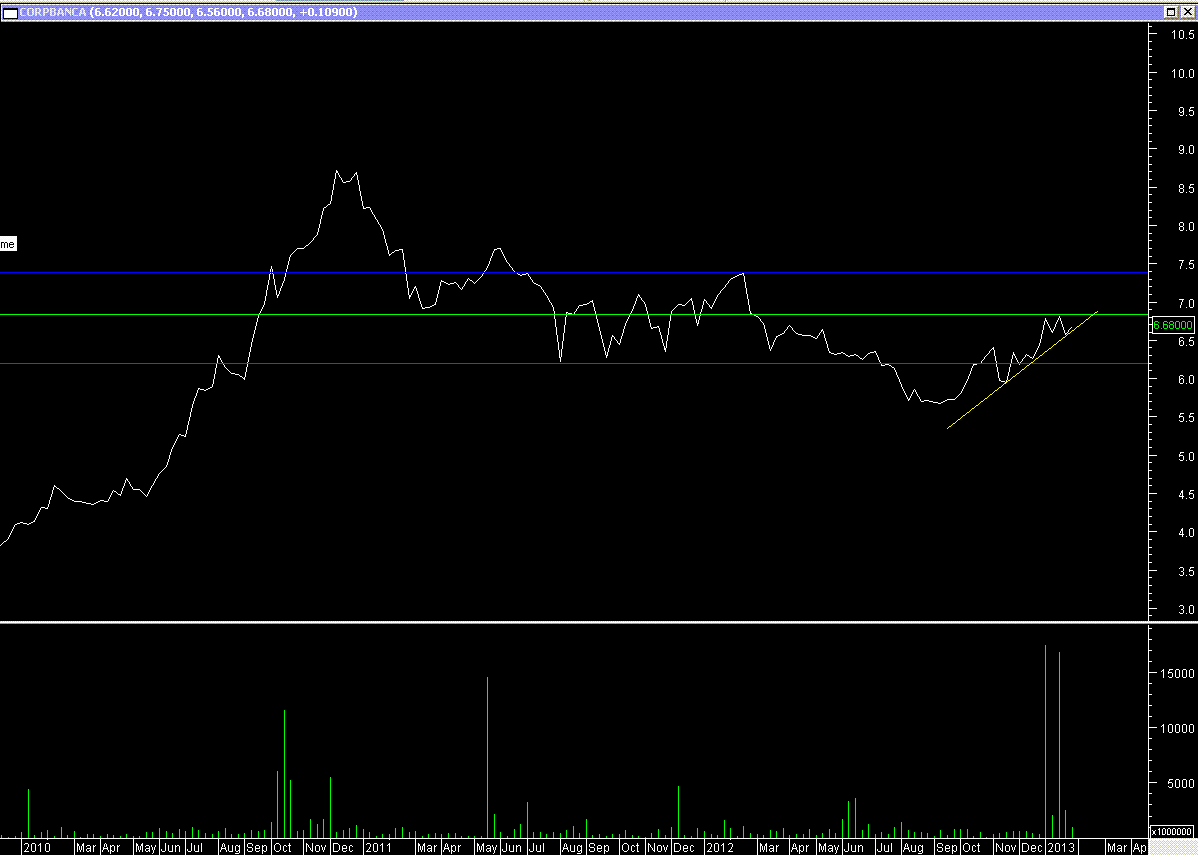Click the 10.0 price axis label

click(x=1183, y=73)
